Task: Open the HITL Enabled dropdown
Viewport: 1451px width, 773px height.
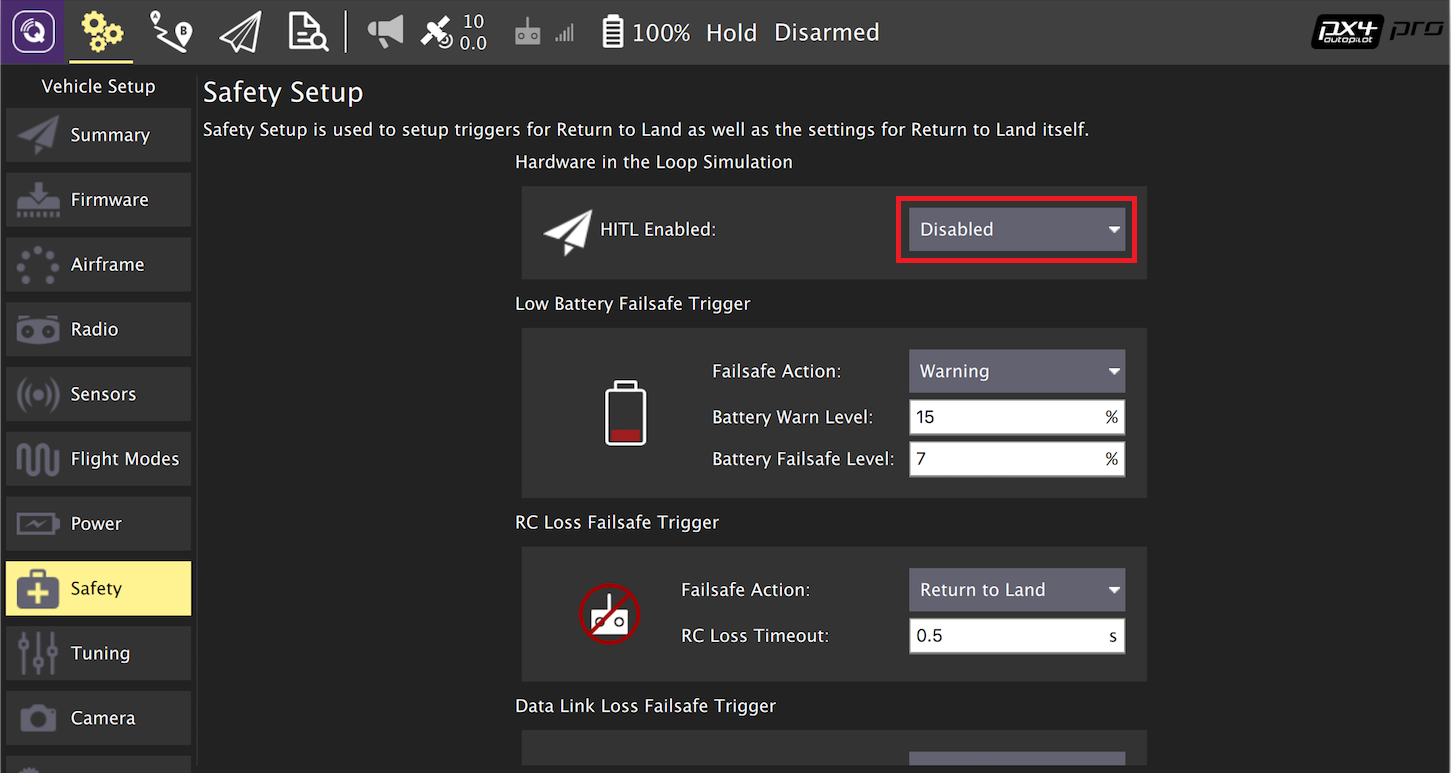Action: 1015,229
